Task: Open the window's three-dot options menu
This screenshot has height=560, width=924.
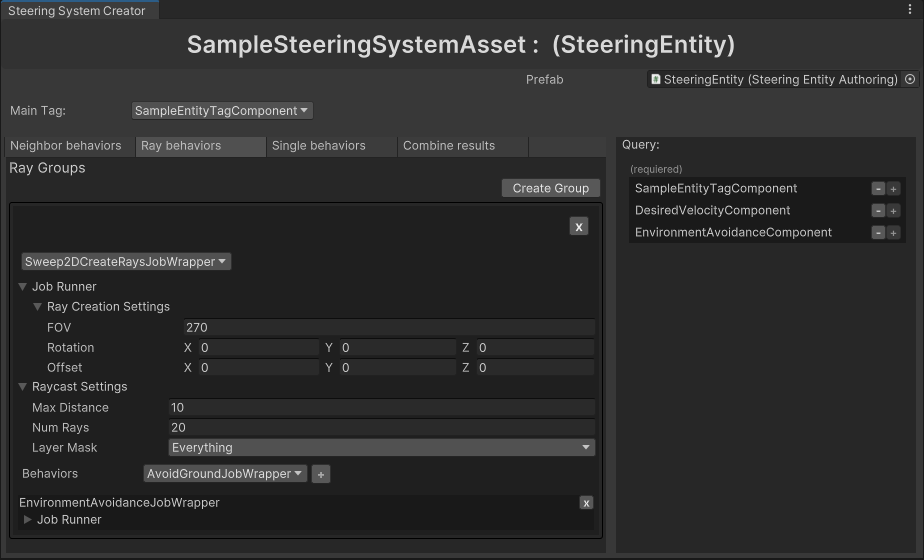Action: tap(909, 10)
